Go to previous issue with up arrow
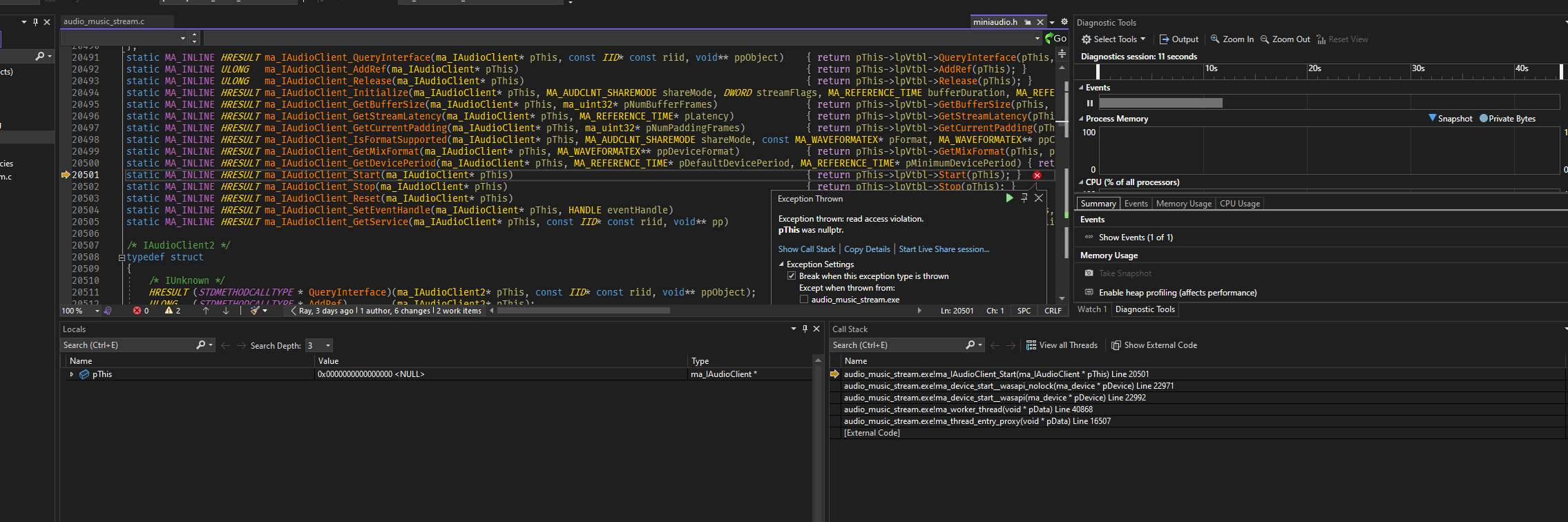The image size is (1568, 522). tap(206, 311)
